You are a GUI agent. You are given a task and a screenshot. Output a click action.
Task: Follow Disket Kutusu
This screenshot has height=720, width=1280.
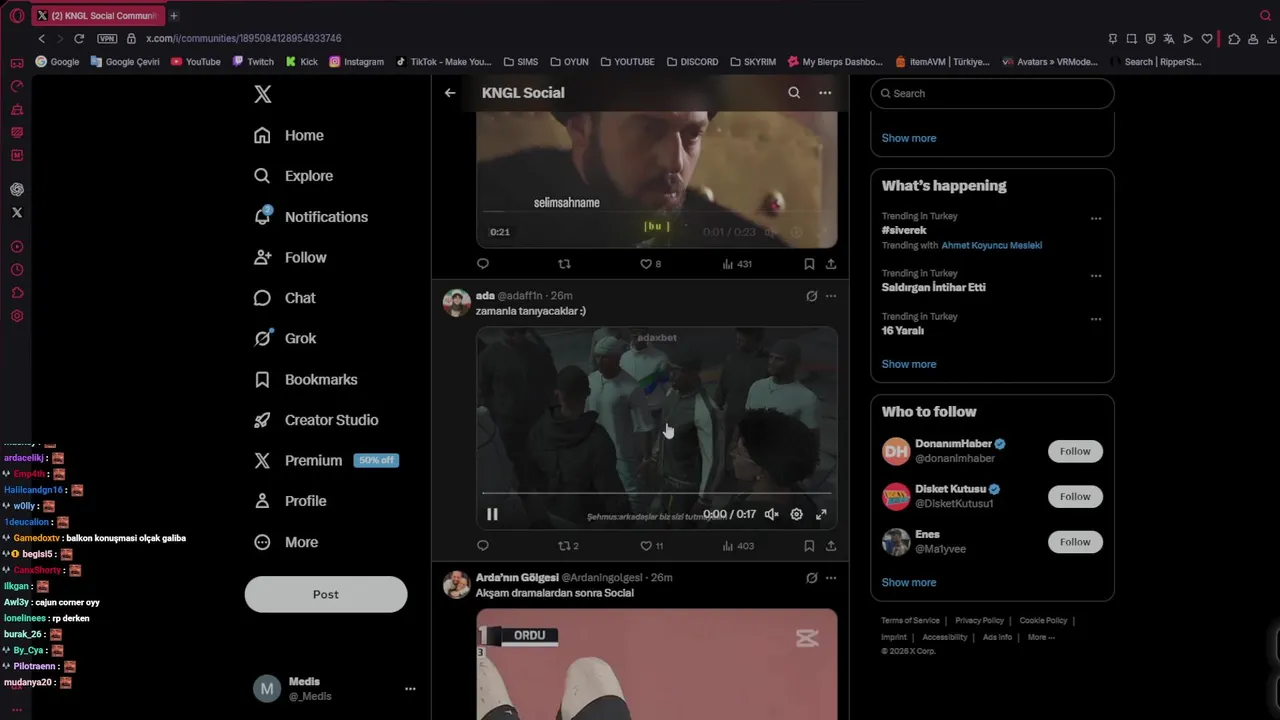click(1075, 497)
